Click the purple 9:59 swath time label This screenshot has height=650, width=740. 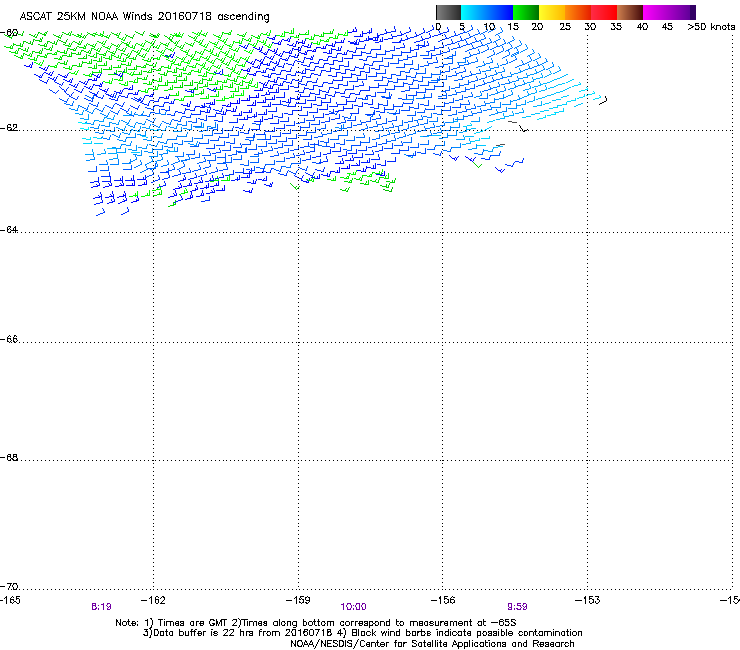click(x=517, y=607)
